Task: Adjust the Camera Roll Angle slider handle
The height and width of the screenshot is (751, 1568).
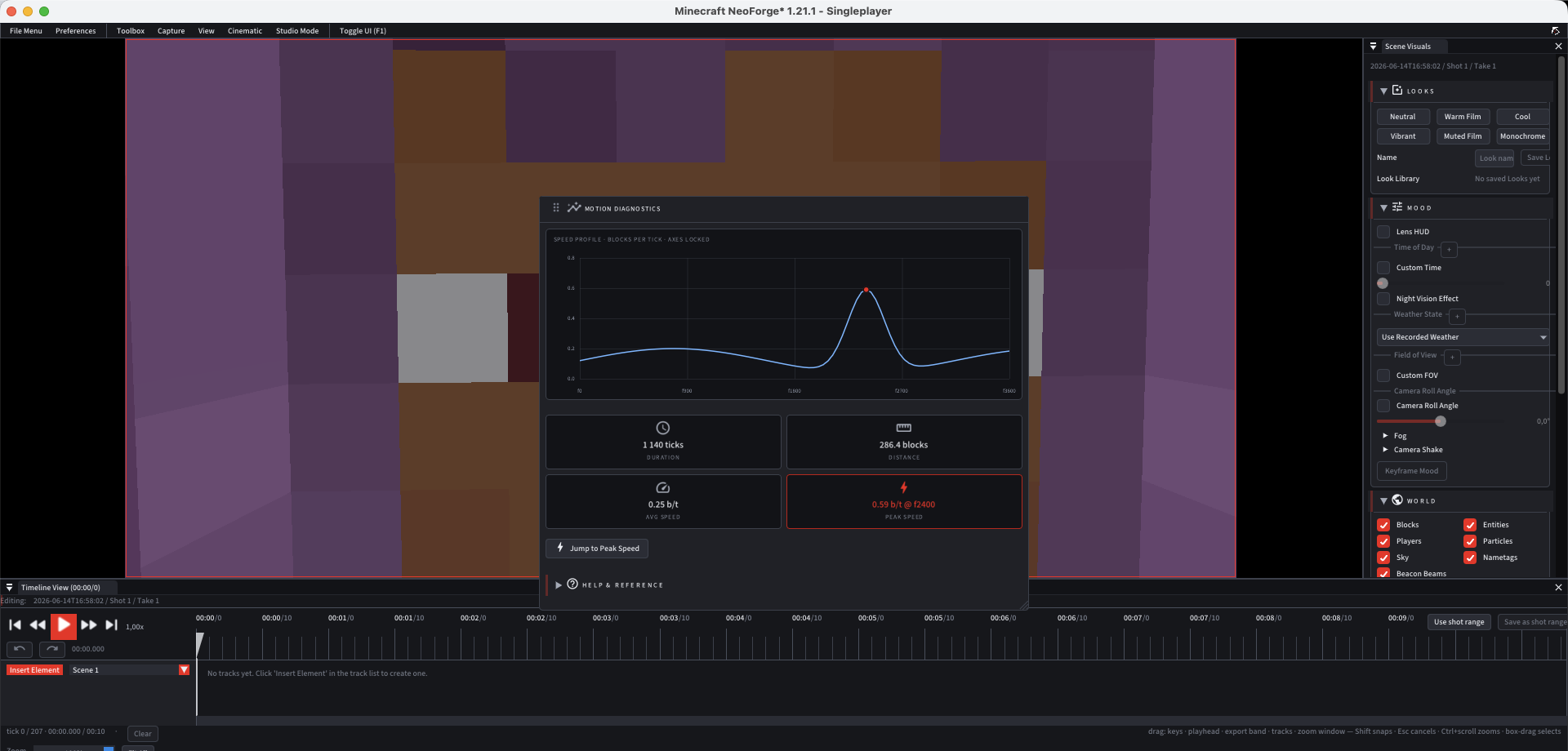Action: point(1441,421)
